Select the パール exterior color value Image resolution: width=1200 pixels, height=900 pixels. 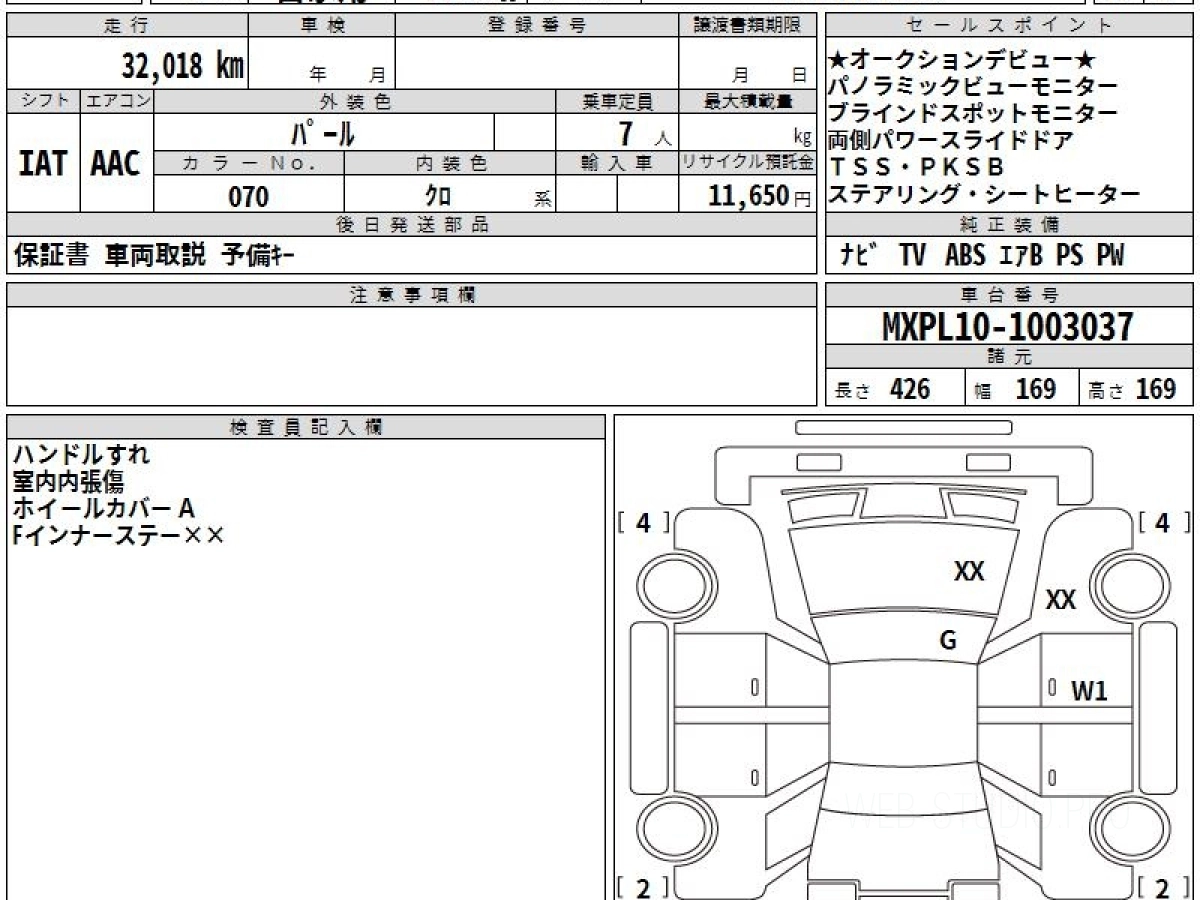coord(322,132)
